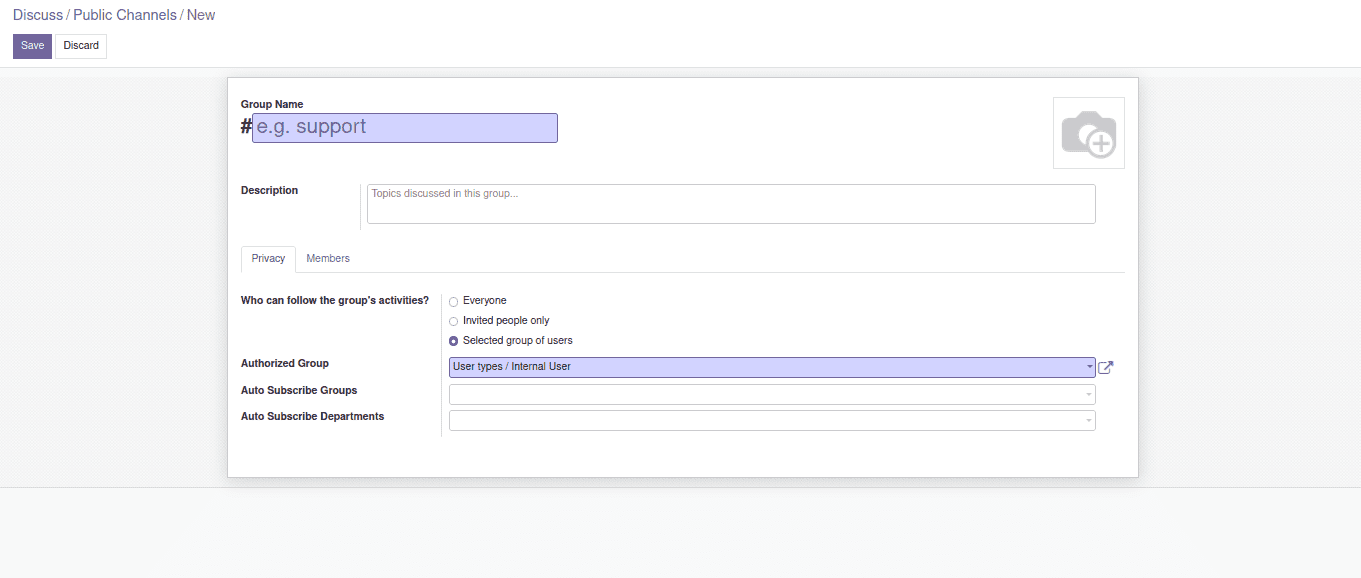Focus the Group Name input field
1361x578 pixels.
tap(404, 128)
